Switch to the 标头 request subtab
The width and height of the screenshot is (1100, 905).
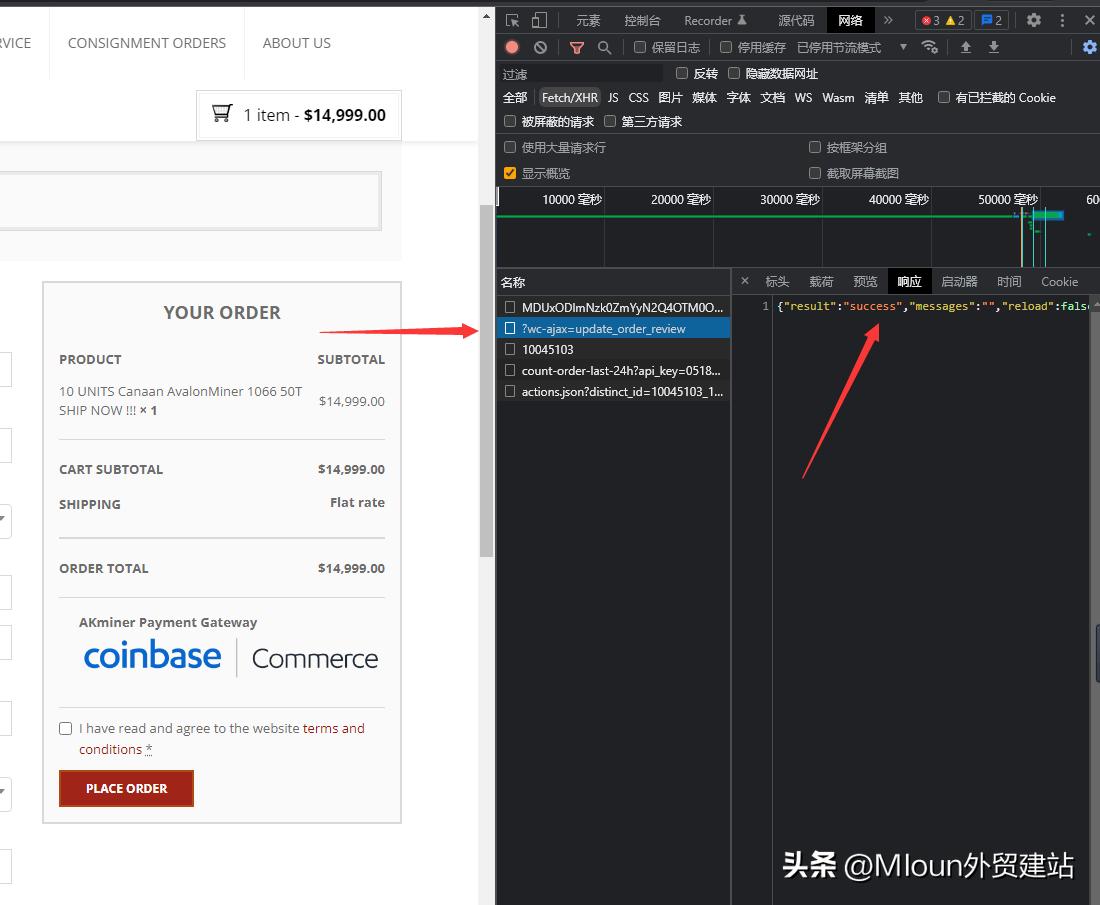[777, 281]
